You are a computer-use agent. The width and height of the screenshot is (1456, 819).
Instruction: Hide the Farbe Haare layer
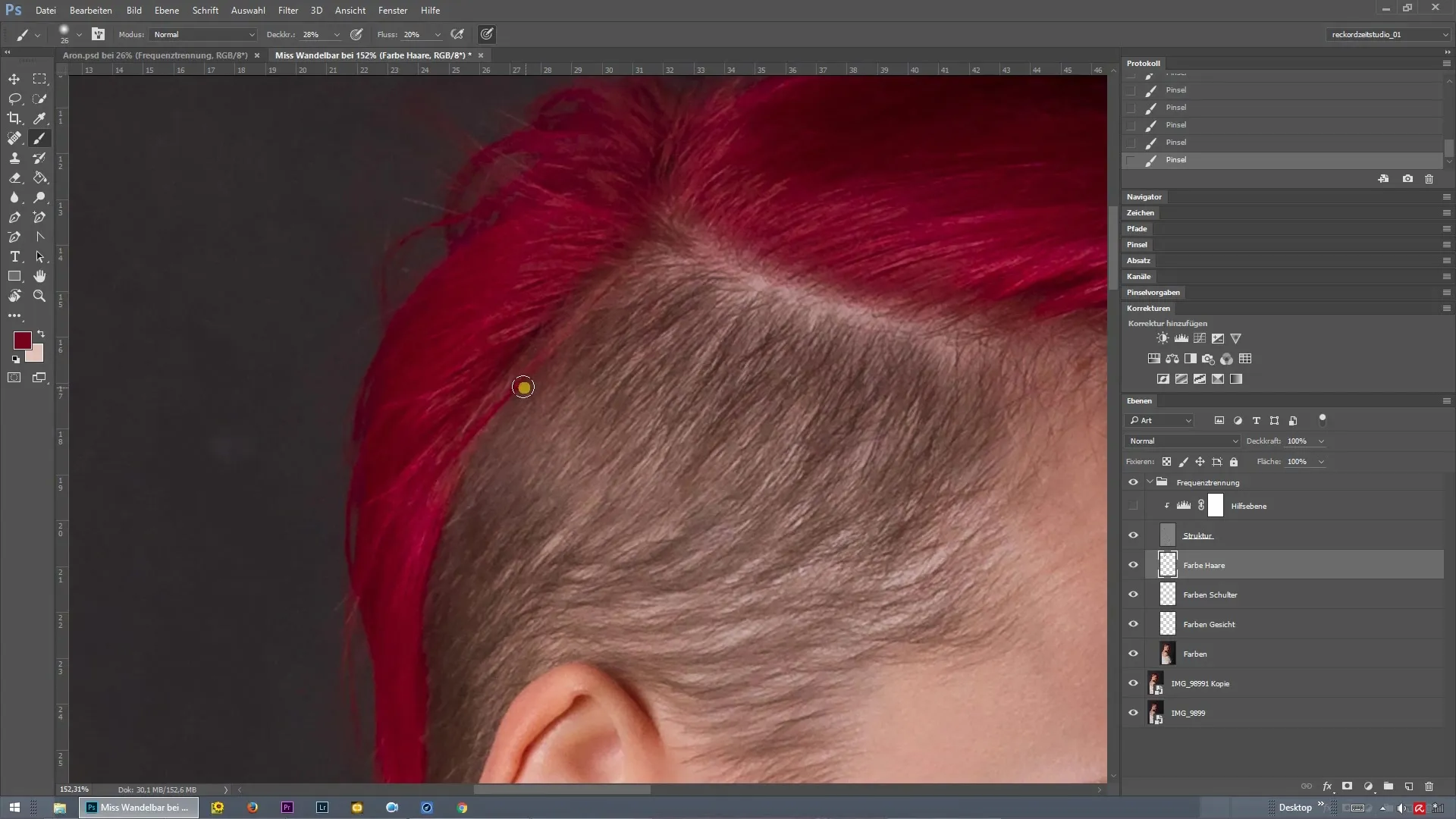pos(1133,565)
